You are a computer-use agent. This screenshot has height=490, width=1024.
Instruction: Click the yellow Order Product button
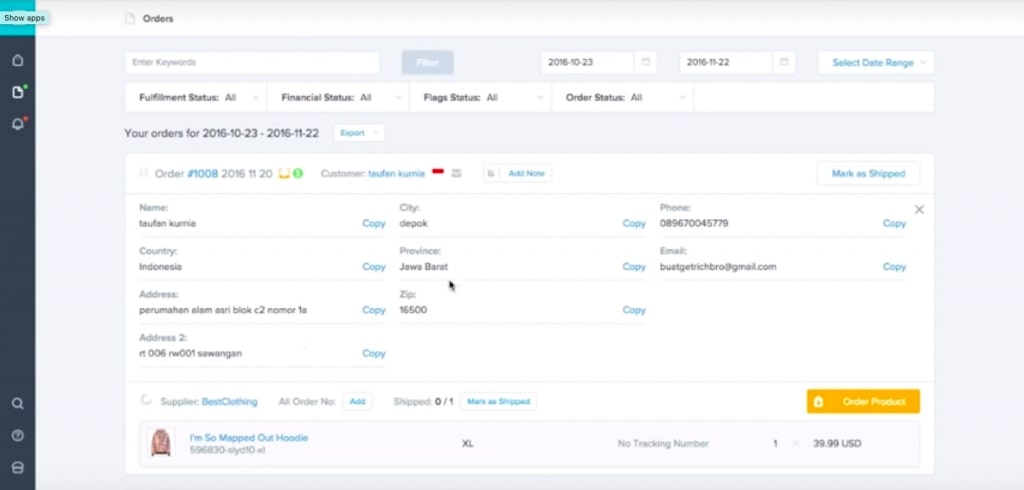[x=863, y=402]
